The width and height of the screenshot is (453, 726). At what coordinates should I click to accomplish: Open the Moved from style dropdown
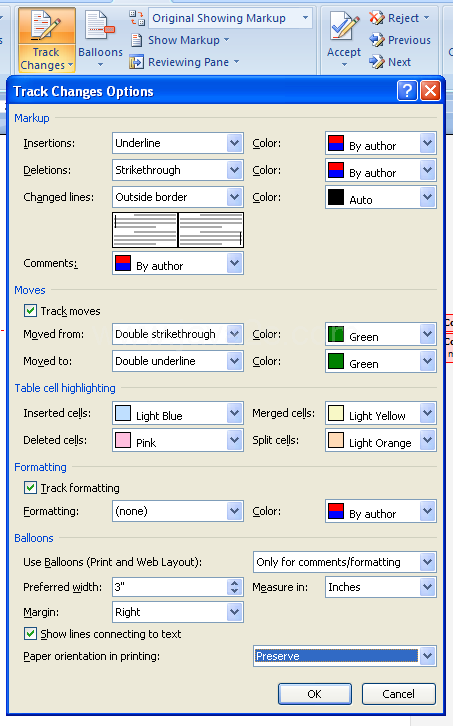(x=178, y=334)
